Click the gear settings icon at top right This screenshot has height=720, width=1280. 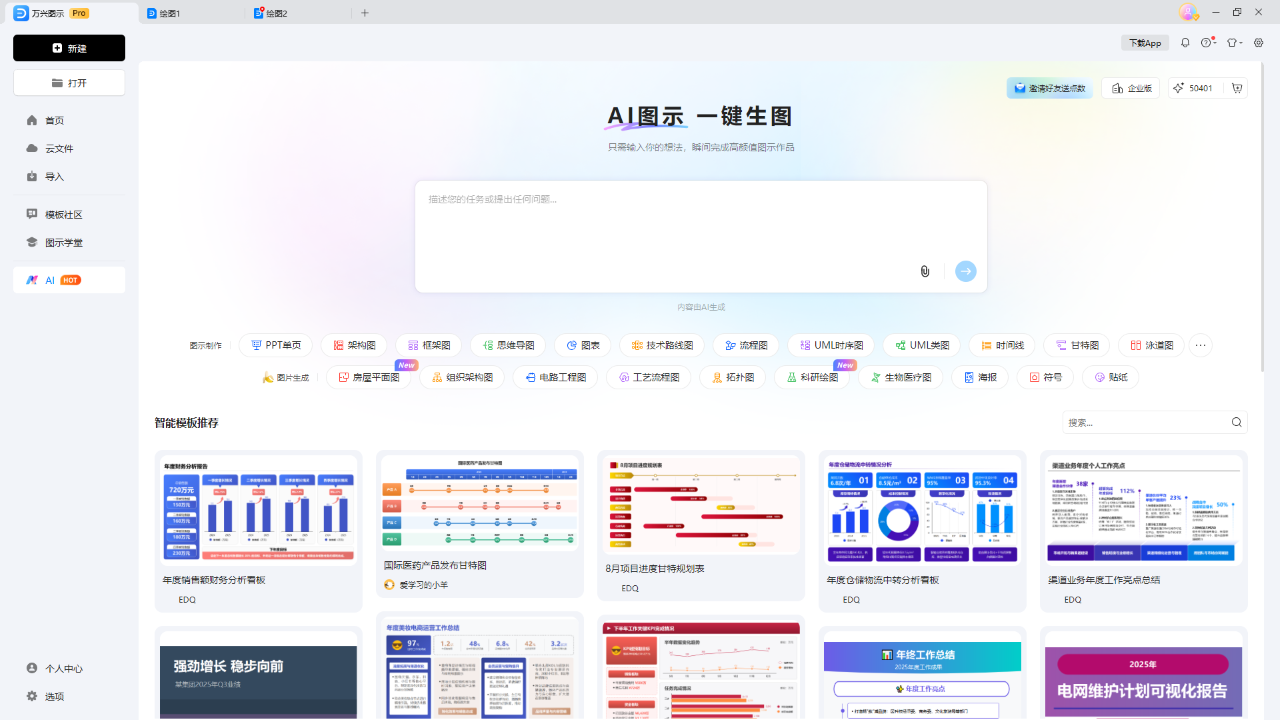pyautogui.click(x=1259, y=43)
